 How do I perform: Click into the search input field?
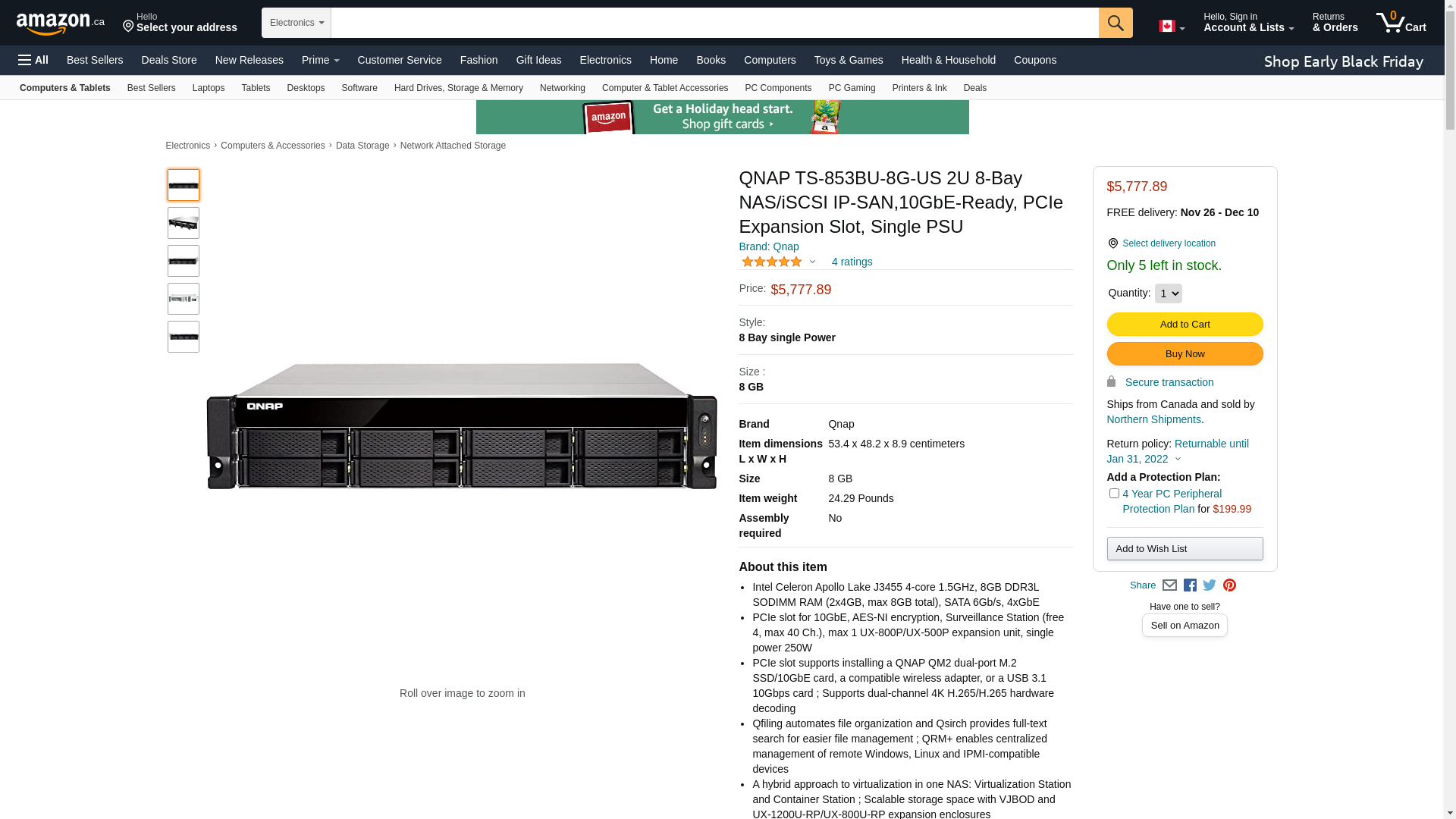(x=714, y=23)
